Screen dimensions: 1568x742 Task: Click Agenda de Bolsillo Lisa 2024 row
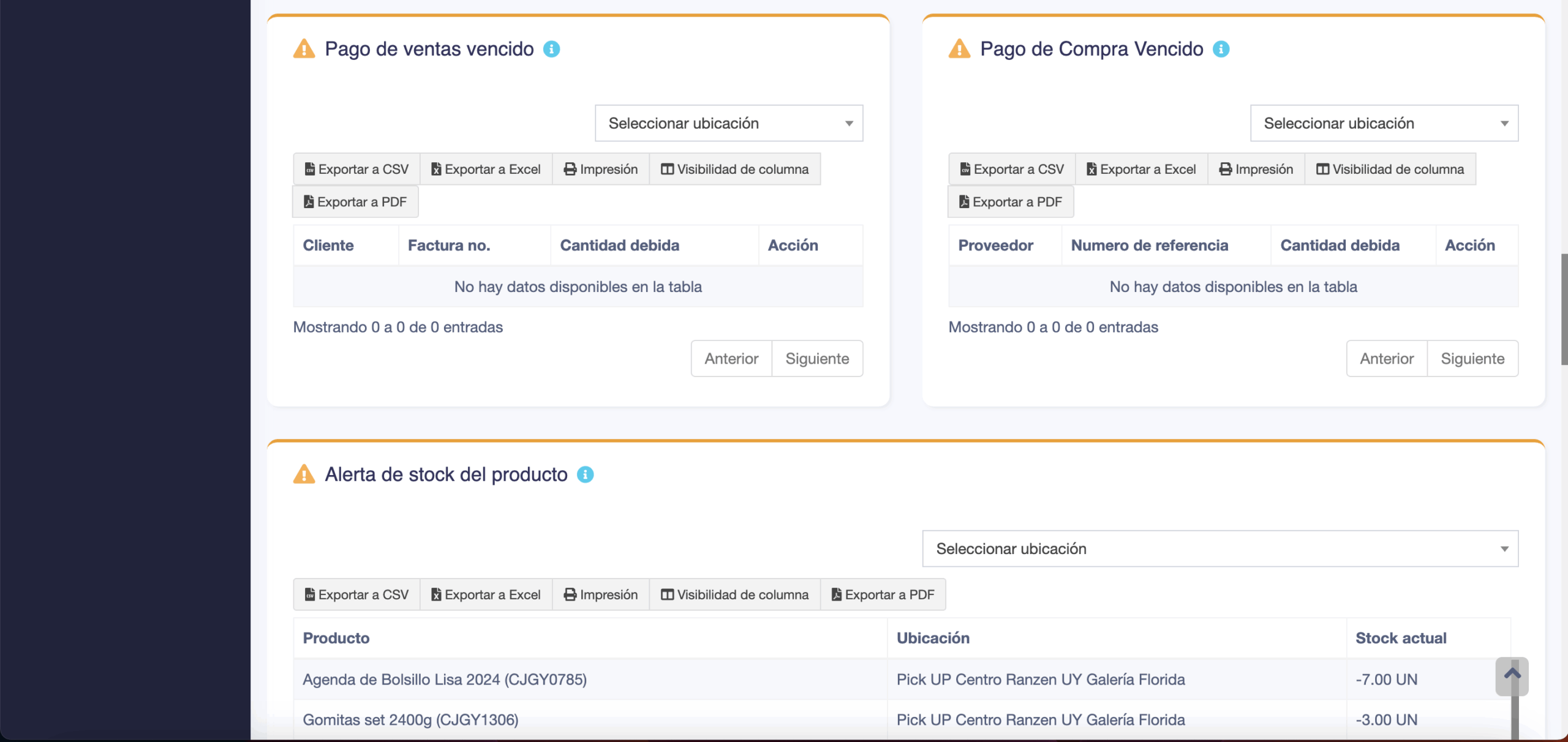point(445,680)
